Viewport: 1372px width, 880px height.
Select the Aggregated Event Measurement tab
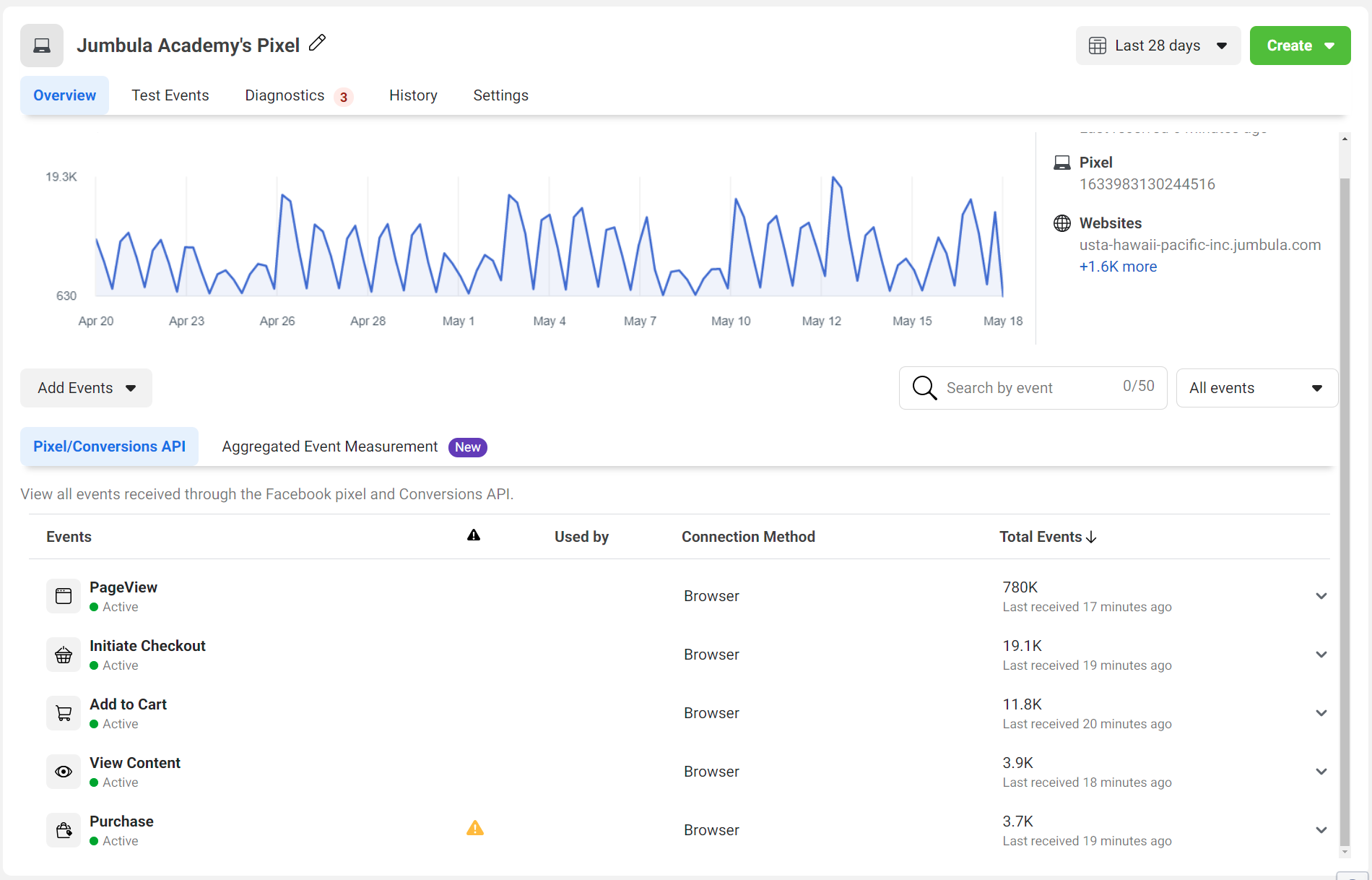click(330, 447)
